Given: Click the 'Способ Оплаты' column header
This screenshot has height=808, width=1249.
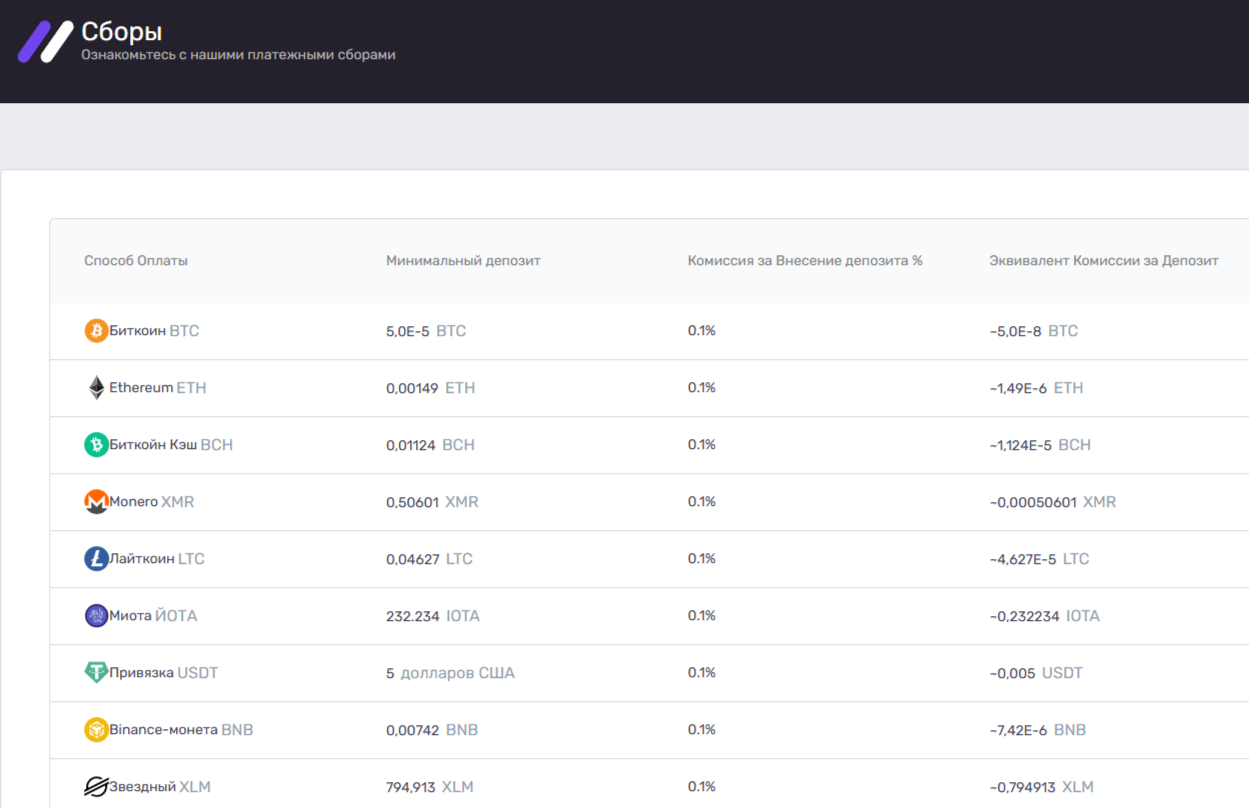Looking at the screenshot, I should pos(136,261).
